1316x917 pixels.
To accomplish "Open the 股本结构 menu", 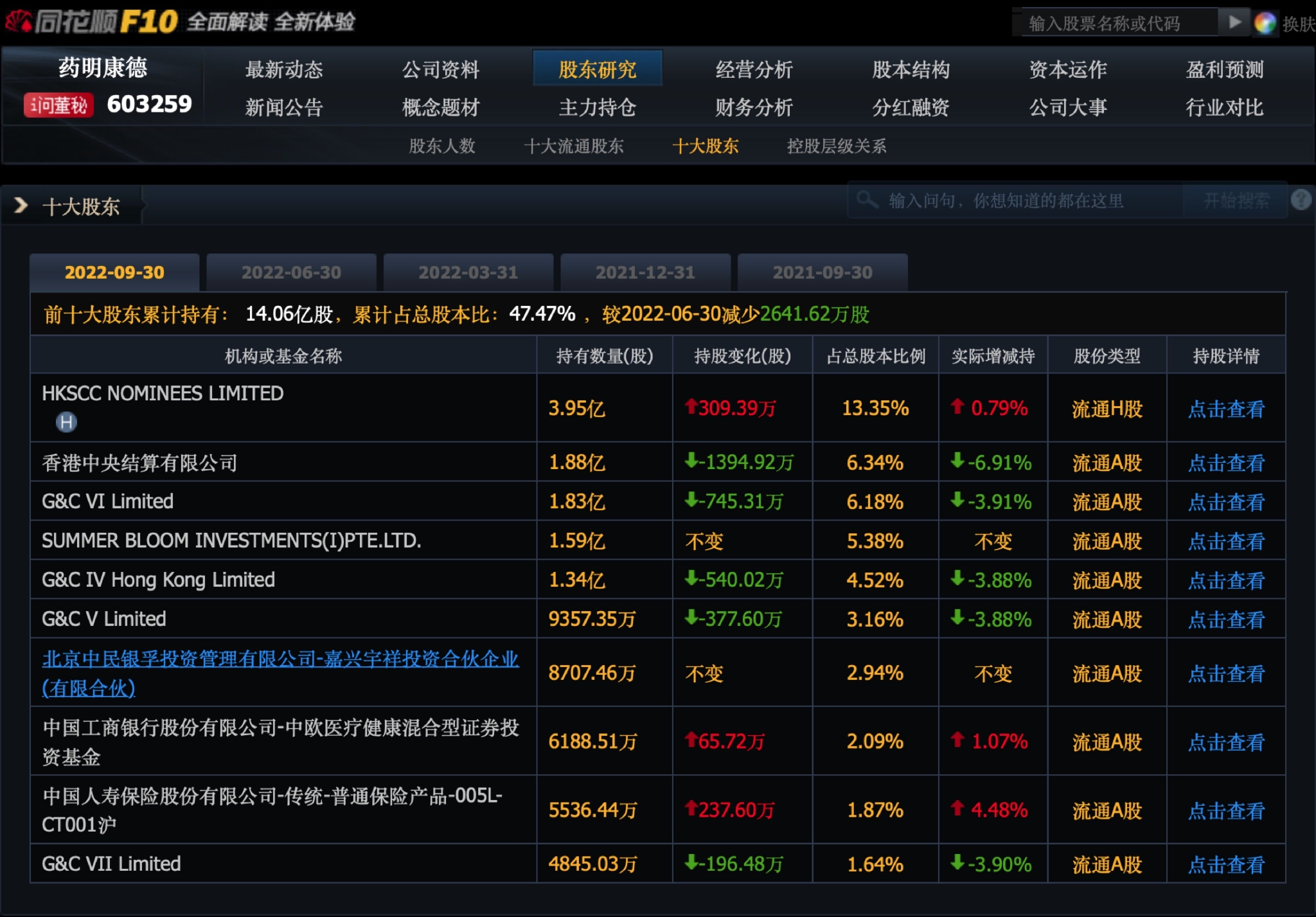I will (x=911, y=69).
